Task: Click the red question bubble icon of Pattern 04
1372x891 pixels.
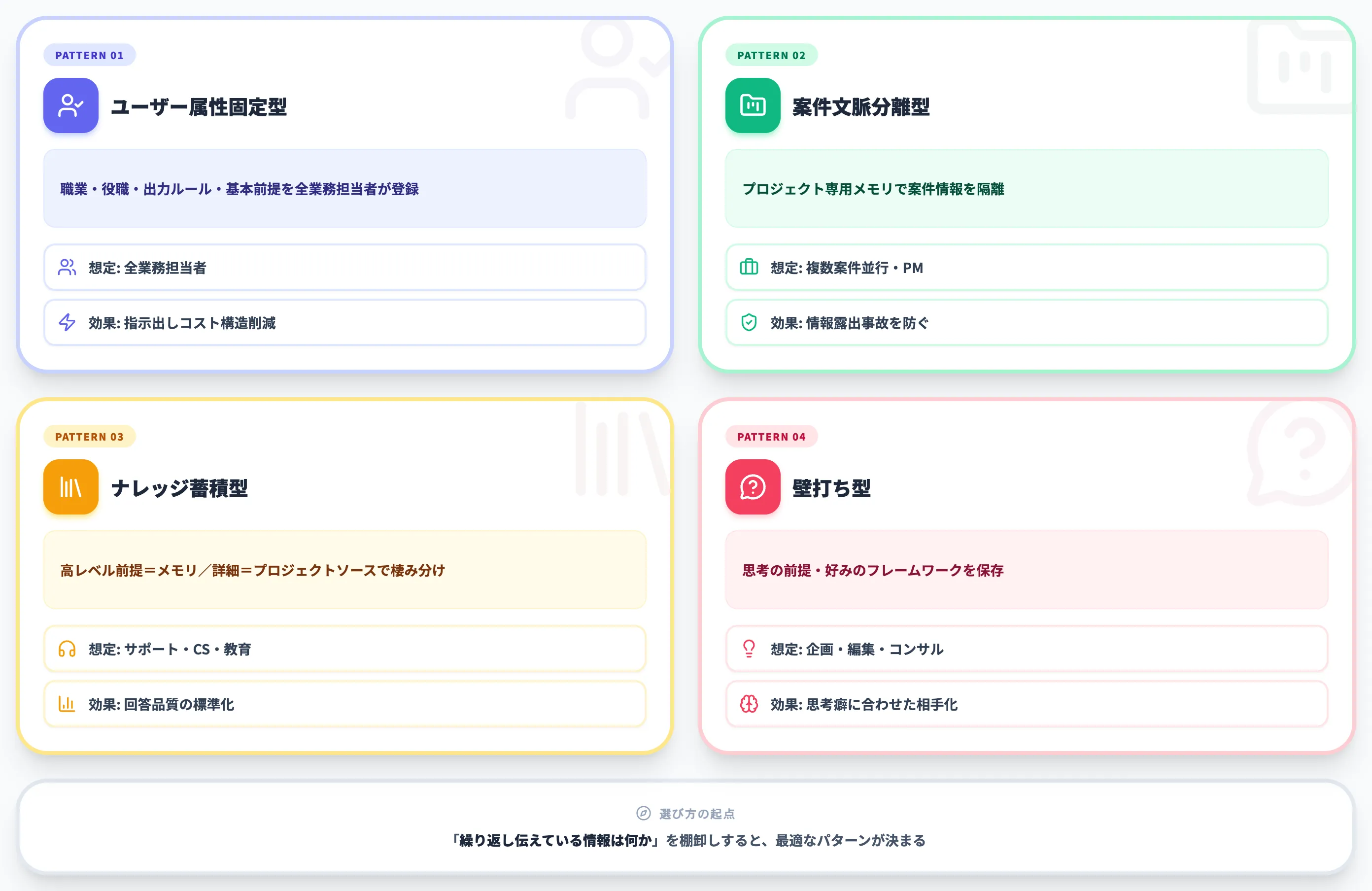Action: [x=753, y=487]
